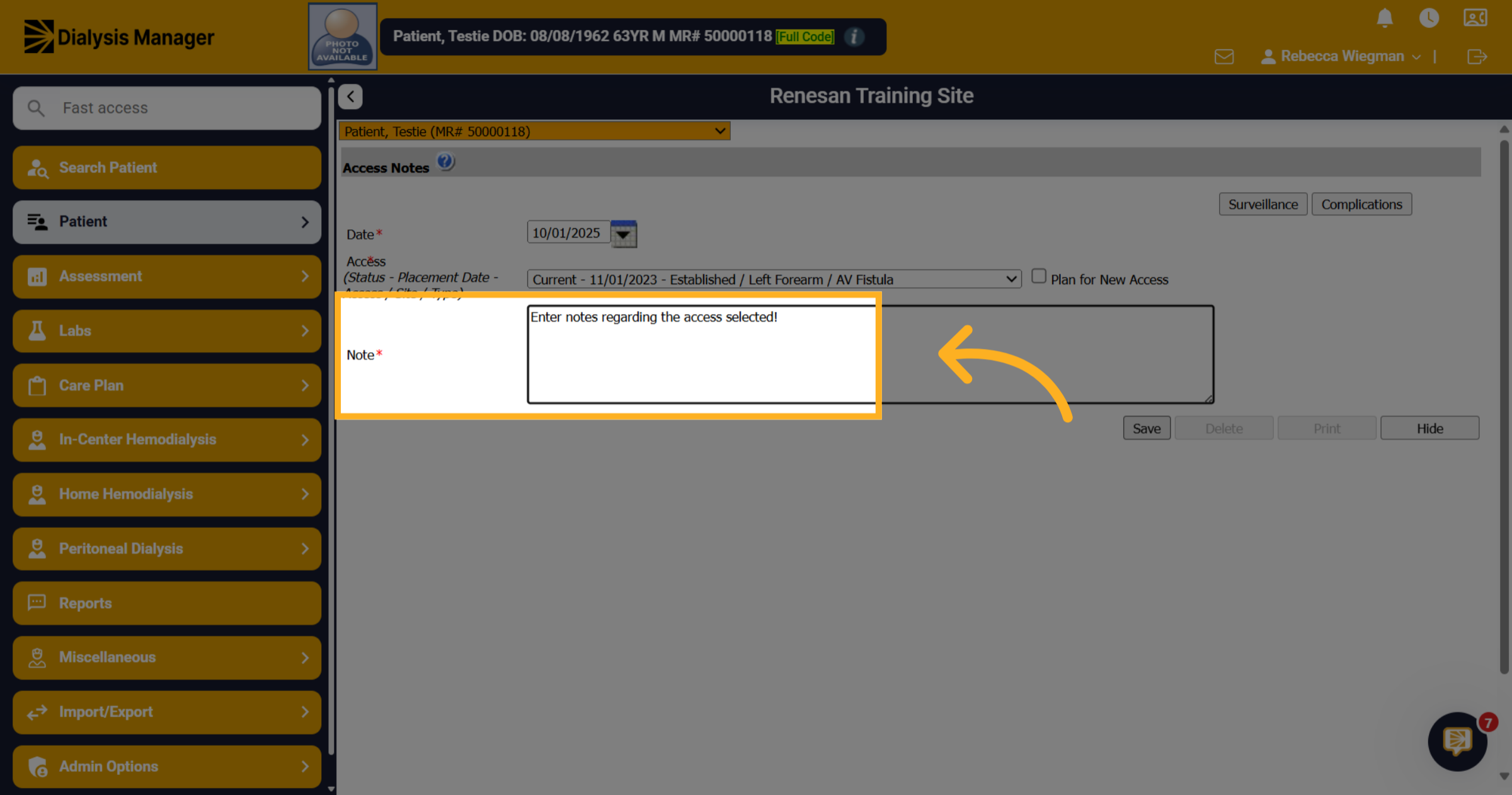Screen dimensions: 1512x795
Task: Save the access note
Action: 1147,428
